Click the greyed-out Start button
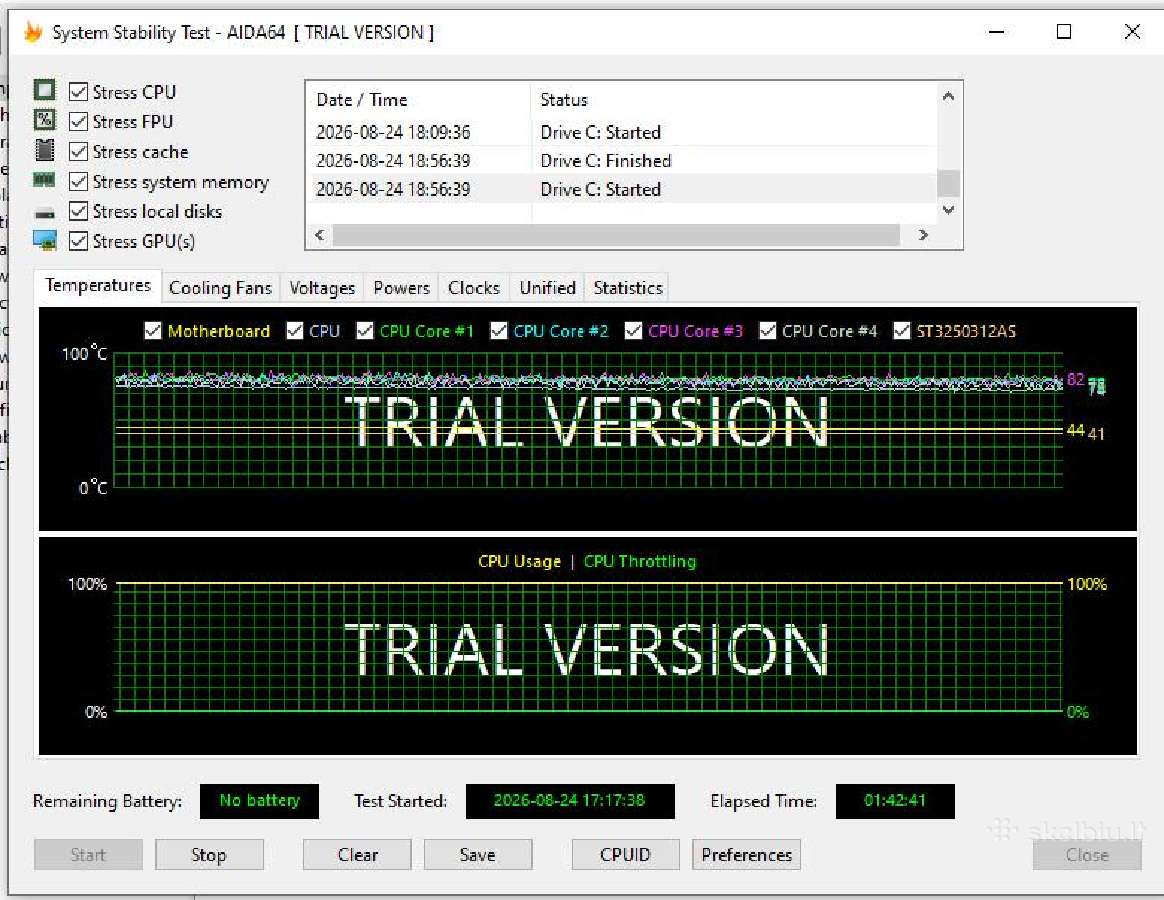This screenshot has width=1164, height=900. pyautogui.click(x=88, y=855)
